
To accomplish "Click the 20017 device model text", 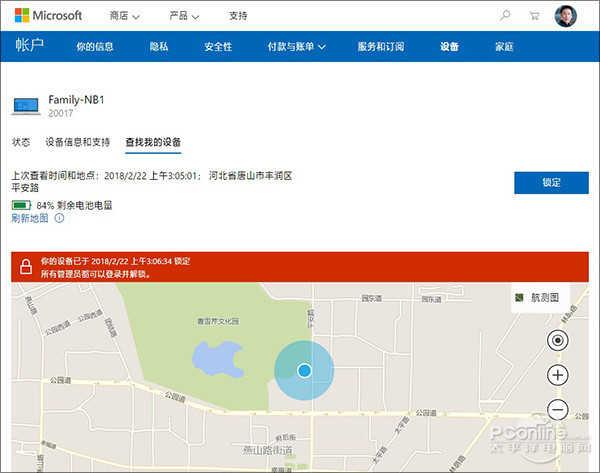I will click(60, 113).
